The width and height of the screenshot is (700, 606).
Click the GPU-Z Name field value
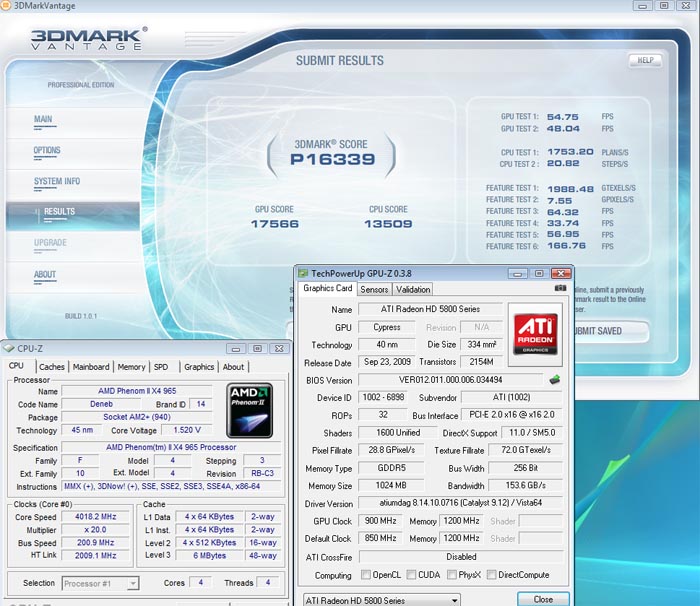click(x=430, y=309)
